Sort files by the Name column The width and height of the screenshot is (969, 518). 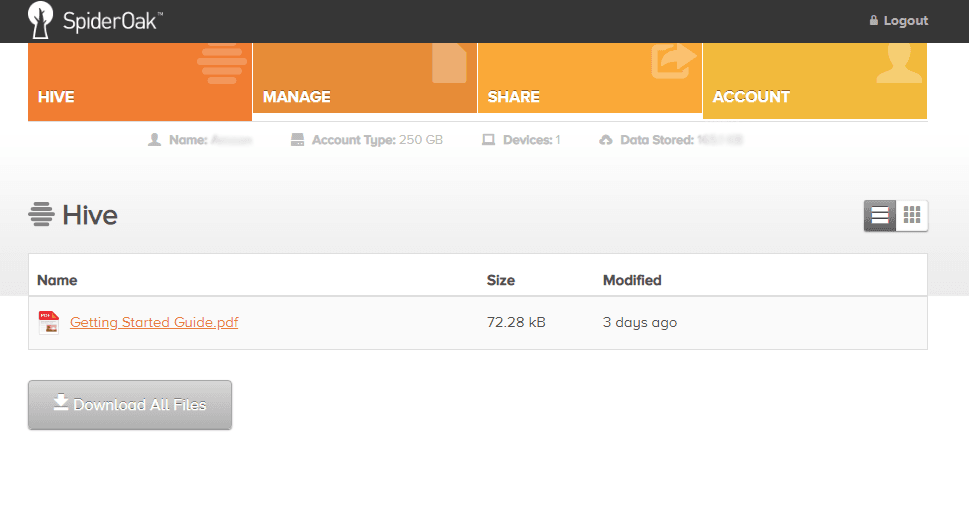coord(57,280)
